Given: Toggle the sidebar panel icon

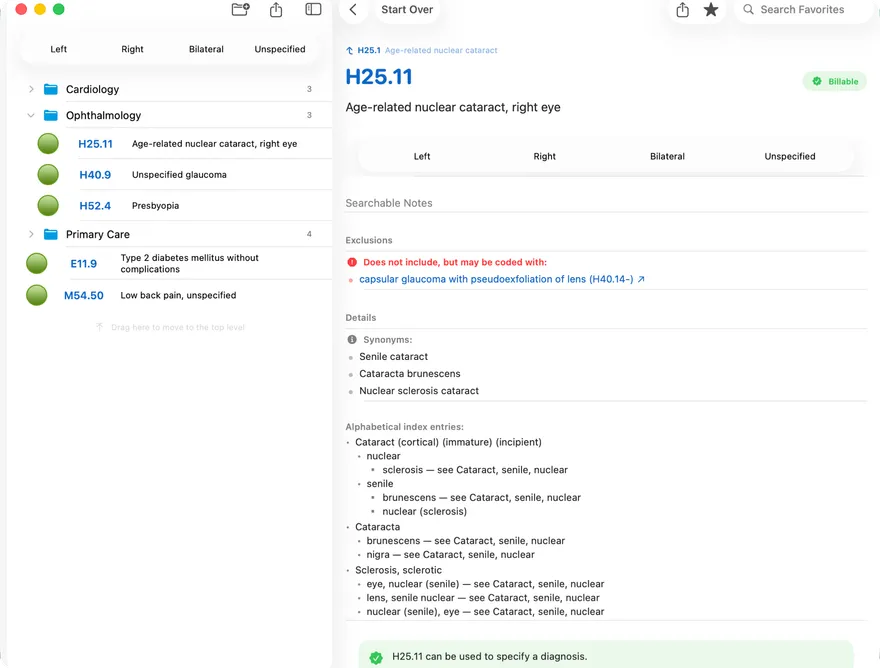Looking at the screenshot, I should [313, 10].
